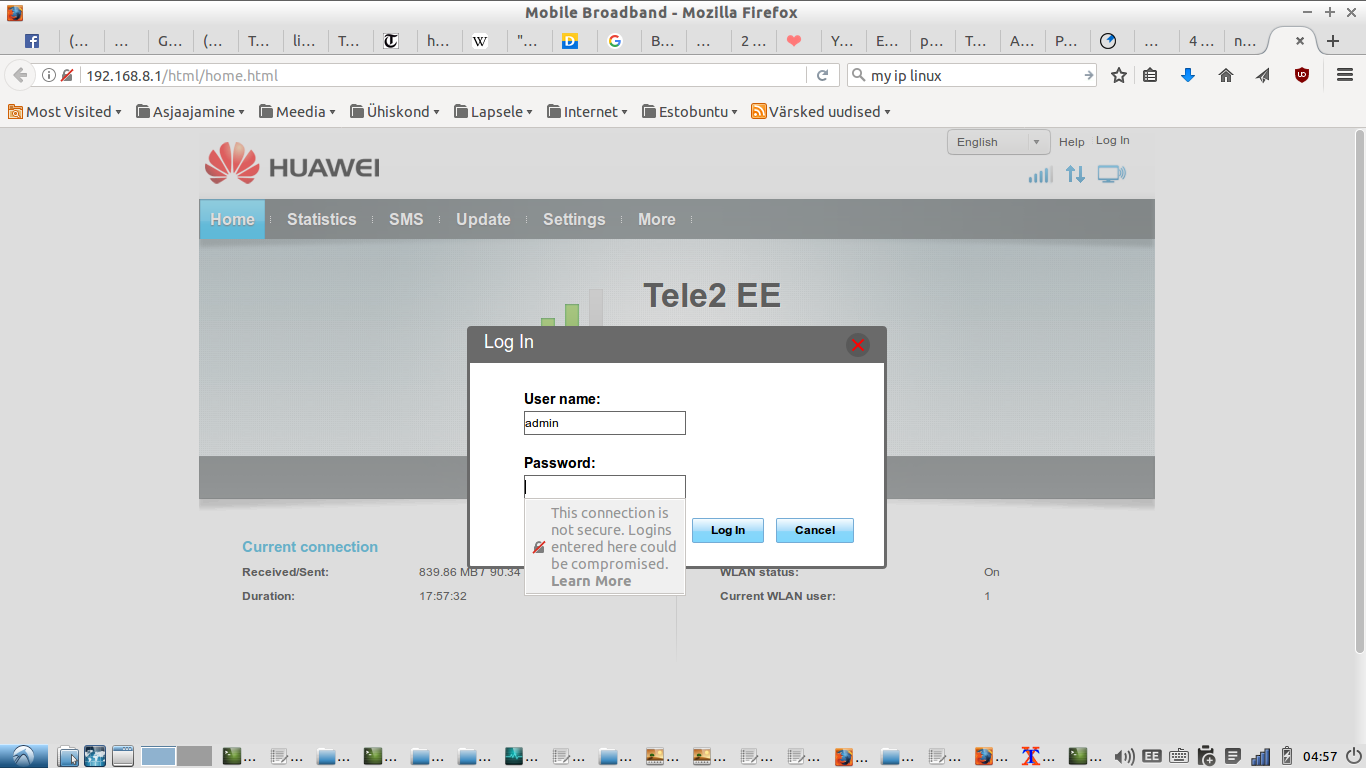Go to the Firefox home page

pyautogui.click(x=1226, y=75)
